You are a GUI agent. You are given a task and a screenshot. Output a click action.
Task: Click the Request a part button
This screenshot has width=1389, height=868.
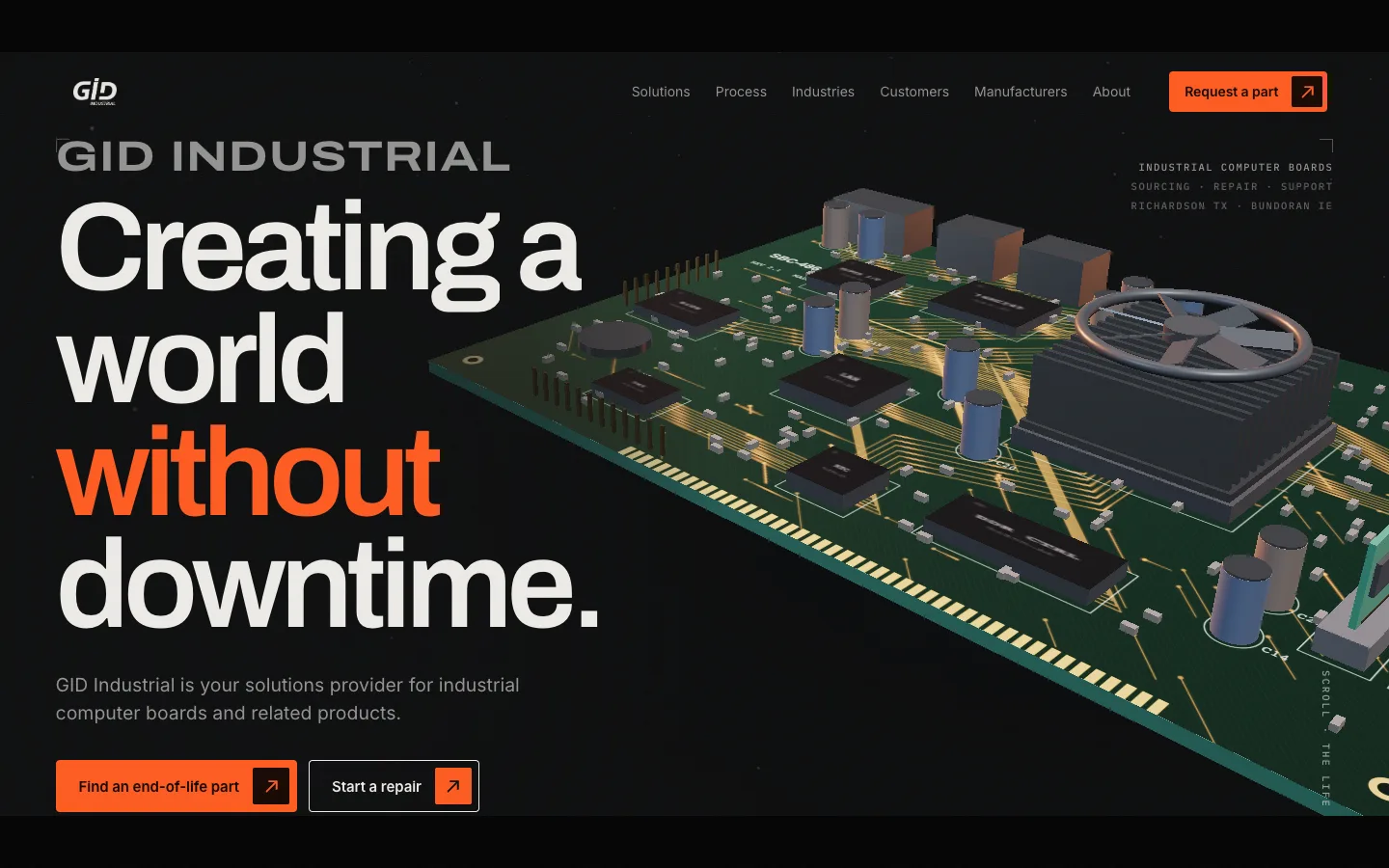[x=1248, y=92]
